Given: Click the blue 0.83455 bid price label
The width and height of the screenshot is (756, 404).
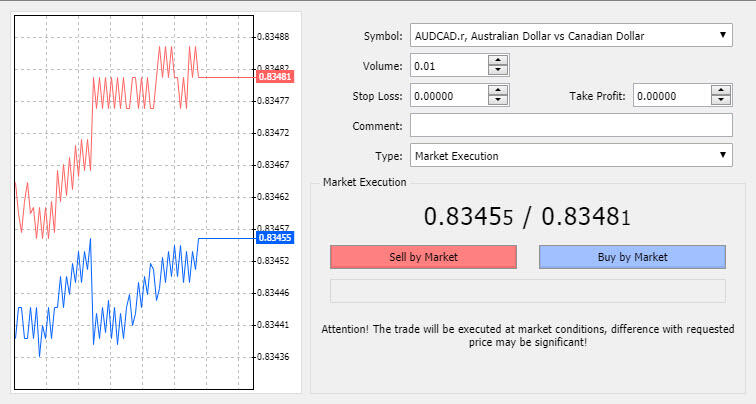Looking at the screenshot, I should pos(275,238).
